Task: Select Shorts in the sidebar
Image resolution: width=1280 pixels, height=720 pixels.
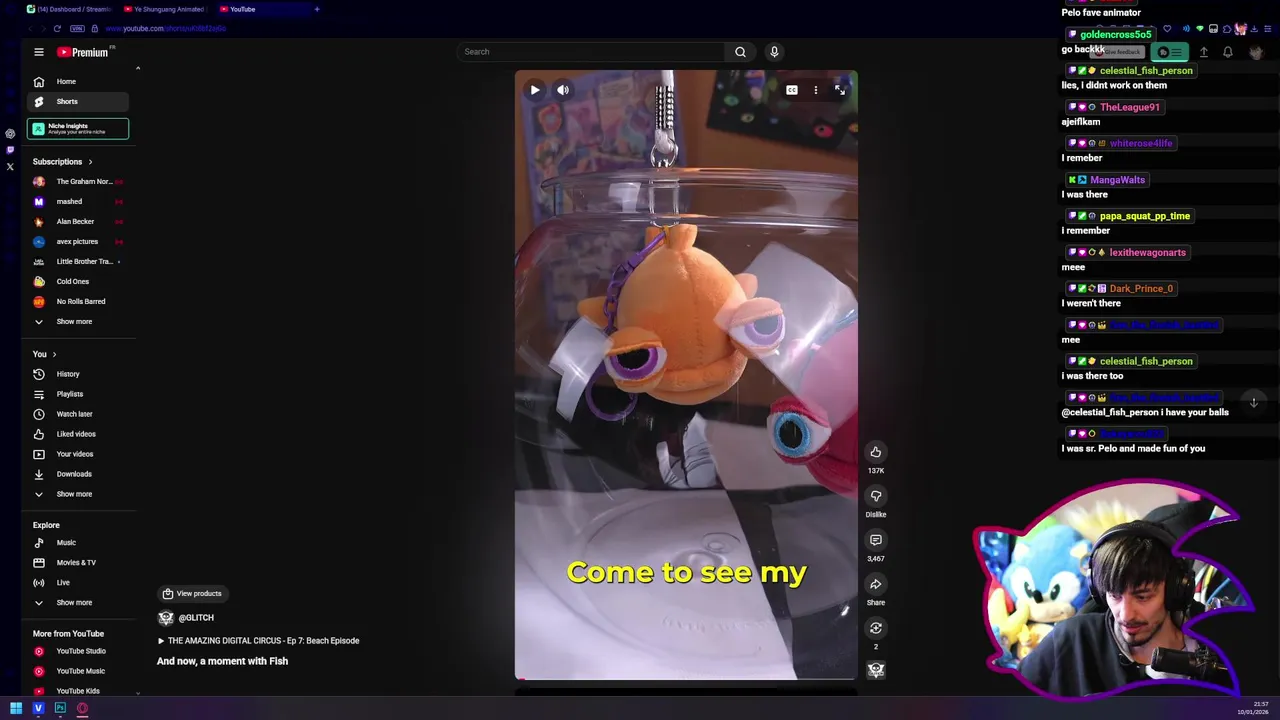Action: (x=78, y=101)
